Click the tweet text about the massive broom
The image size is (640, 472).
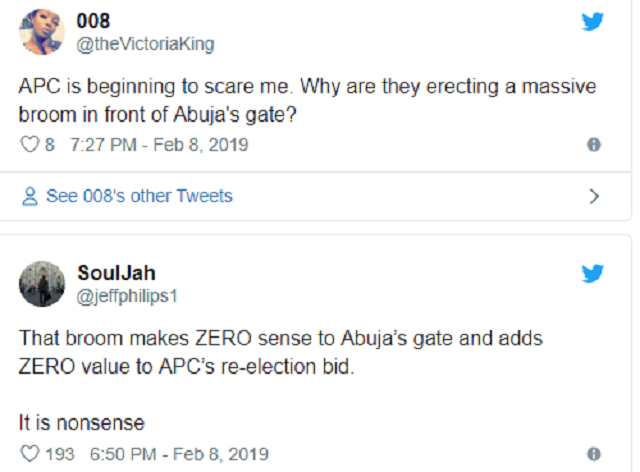[300, 99]
